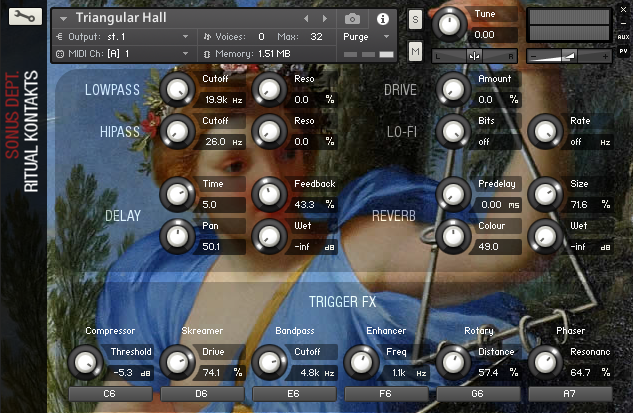Click the Bandpass Cutoff knob
The width and height of the screenshot is (633, 413).
269,363
